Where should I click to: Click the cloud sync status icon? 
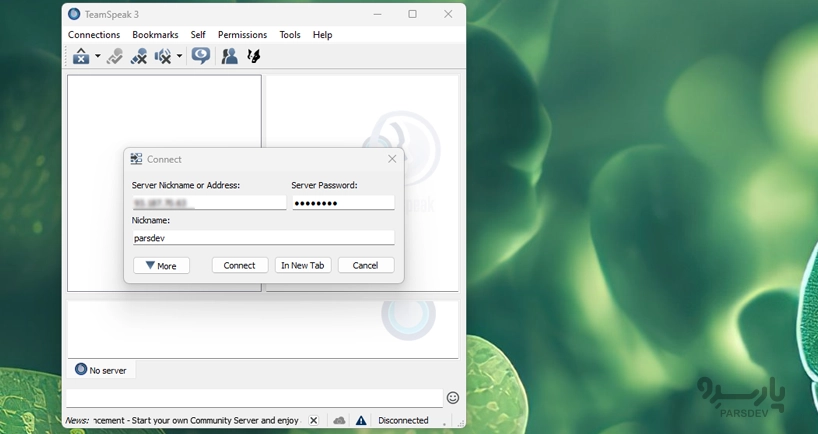[x=339, y=421]
